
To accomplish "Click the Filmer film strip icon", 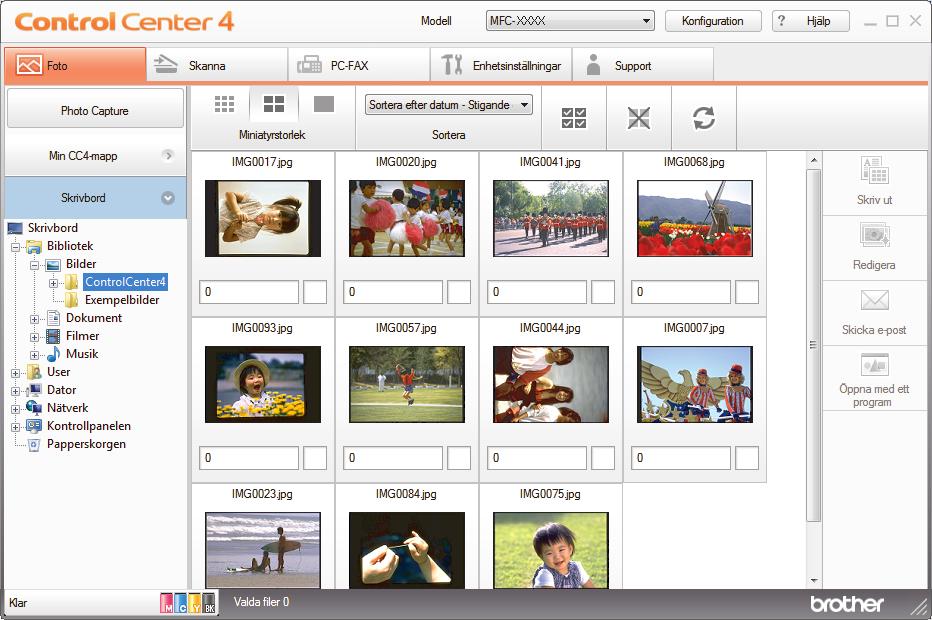I will pyautogui.click(x=53, y=336).
